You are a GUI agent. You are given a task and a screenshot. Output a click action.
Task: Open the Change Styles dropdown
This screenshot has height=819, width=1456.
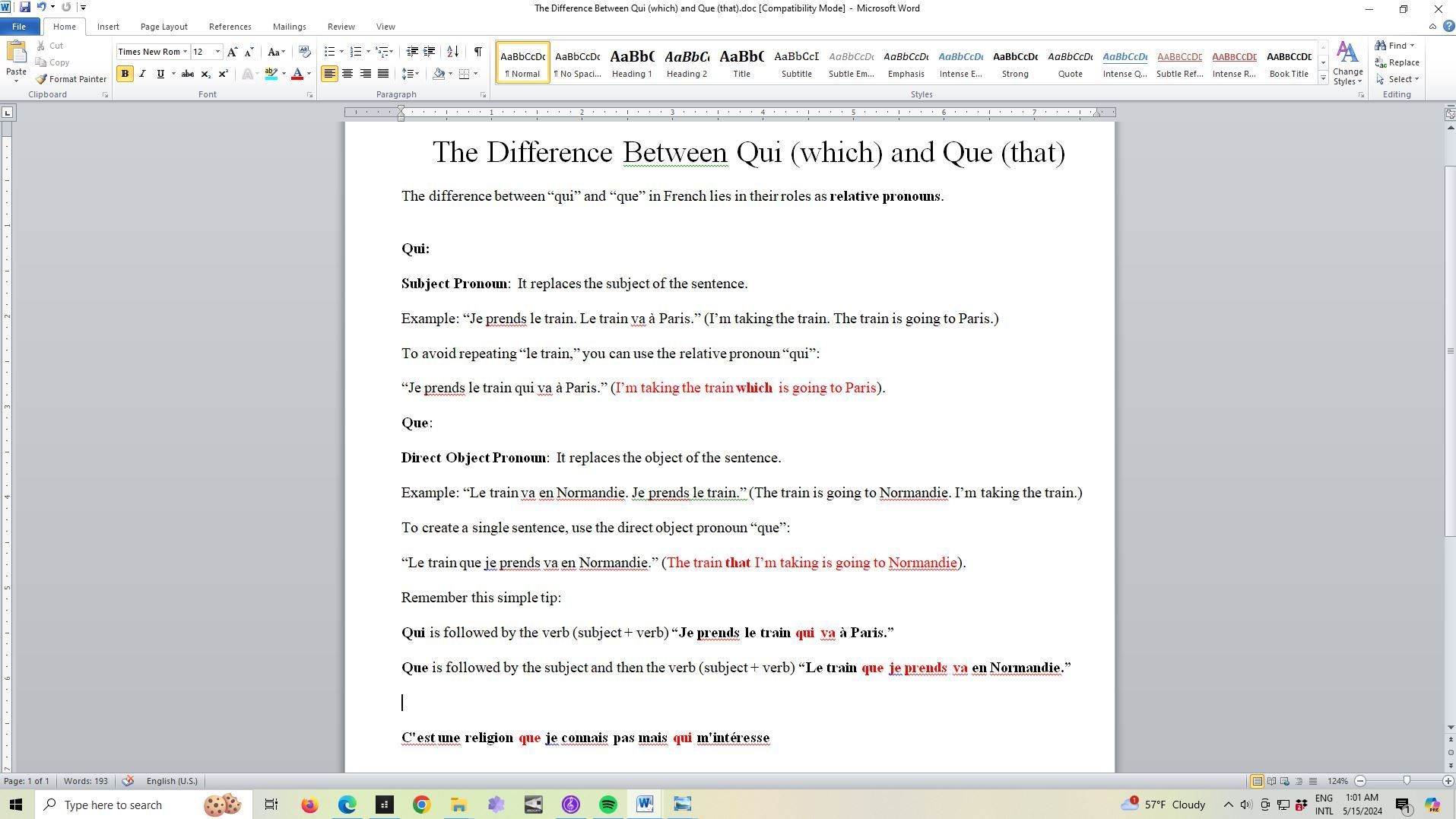pos(1347,63)
